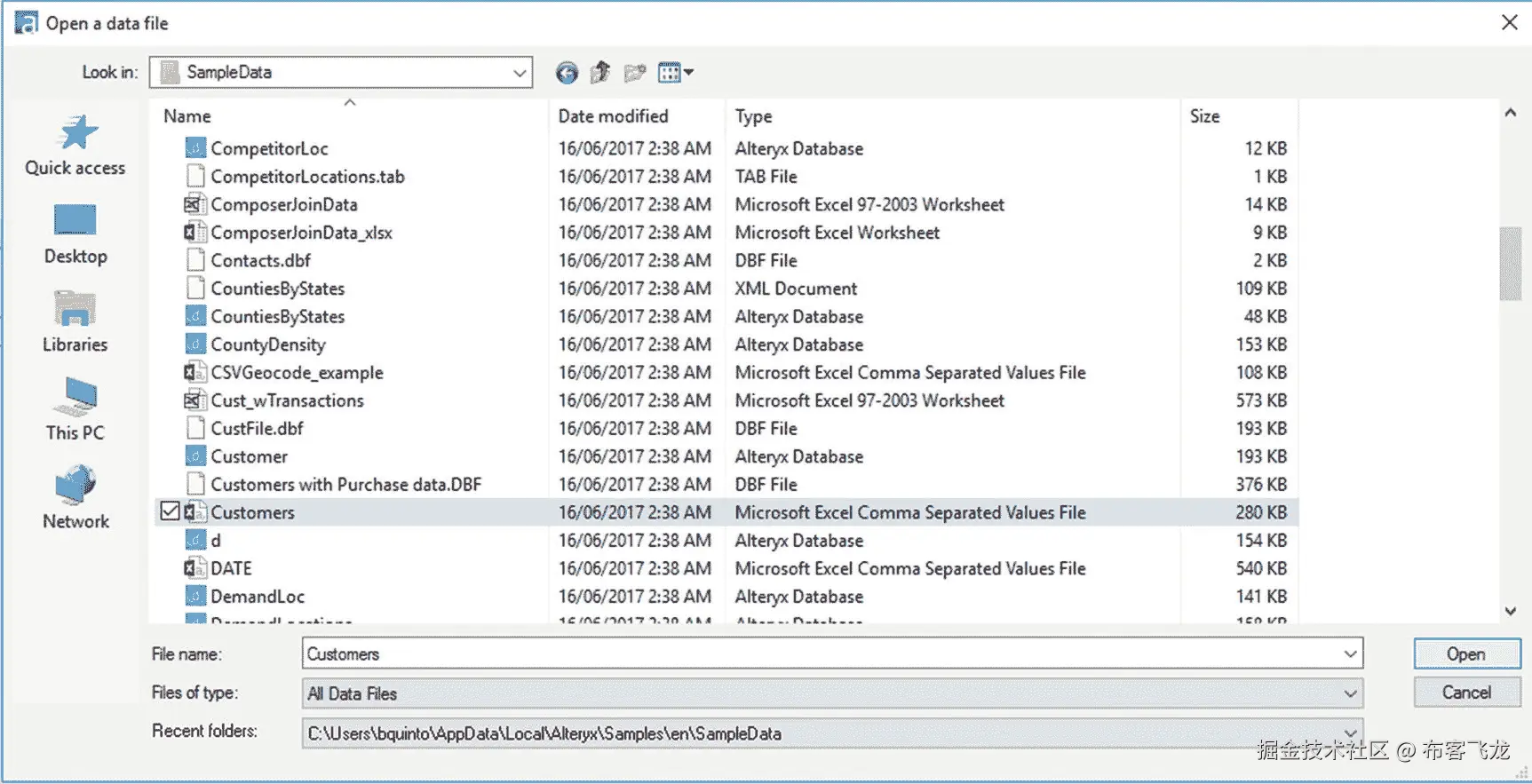Click the CompetitorLocations.tab file icon
The height and width of the screenshot is (784, 1532).
(195, 176)
